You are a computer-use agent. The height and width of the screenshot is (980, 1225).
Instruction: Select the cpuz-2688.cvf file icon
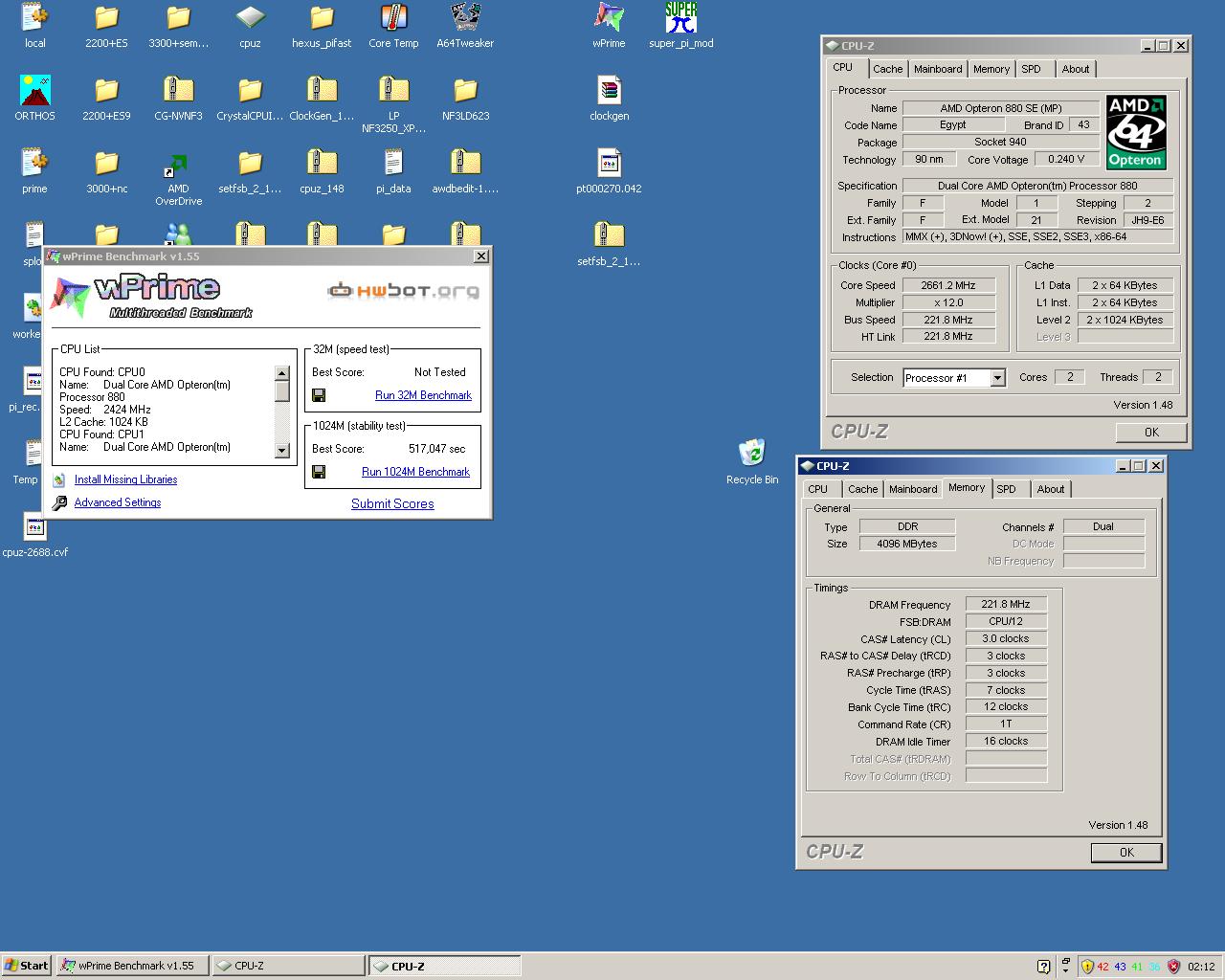coord(34,535)
